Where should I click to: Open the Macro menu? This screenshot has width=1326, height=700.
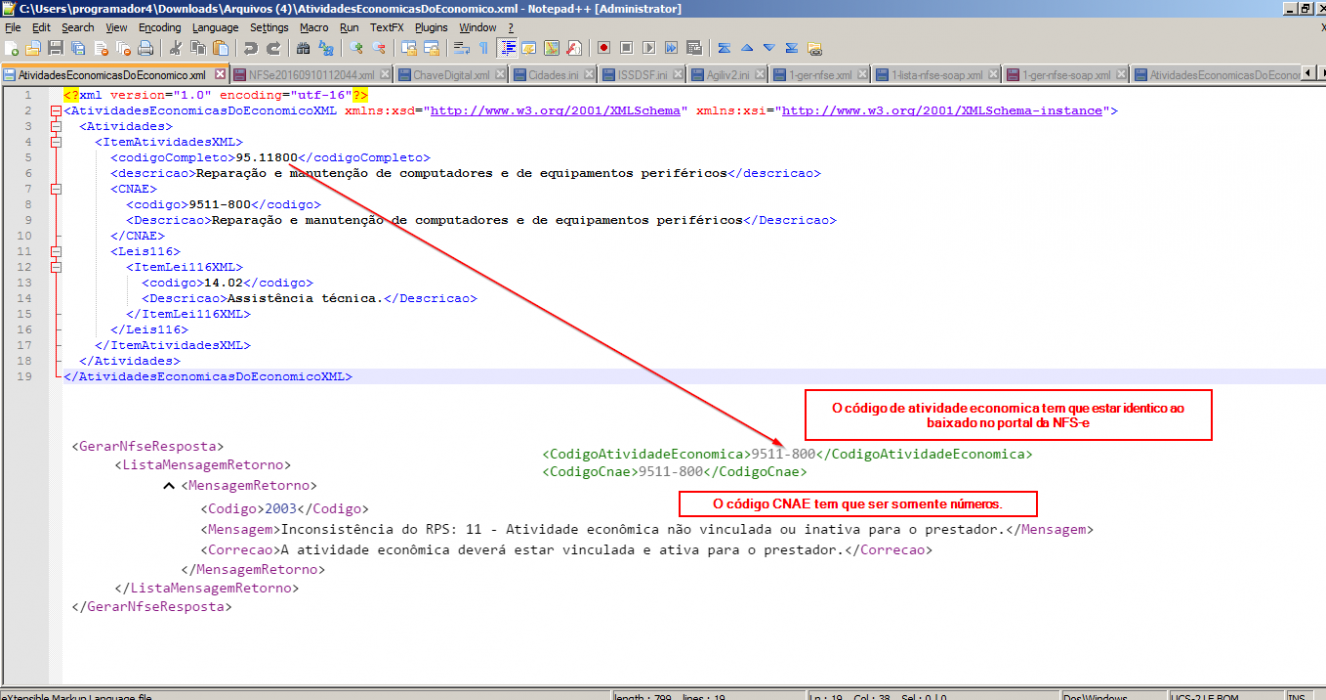point(314,28)
